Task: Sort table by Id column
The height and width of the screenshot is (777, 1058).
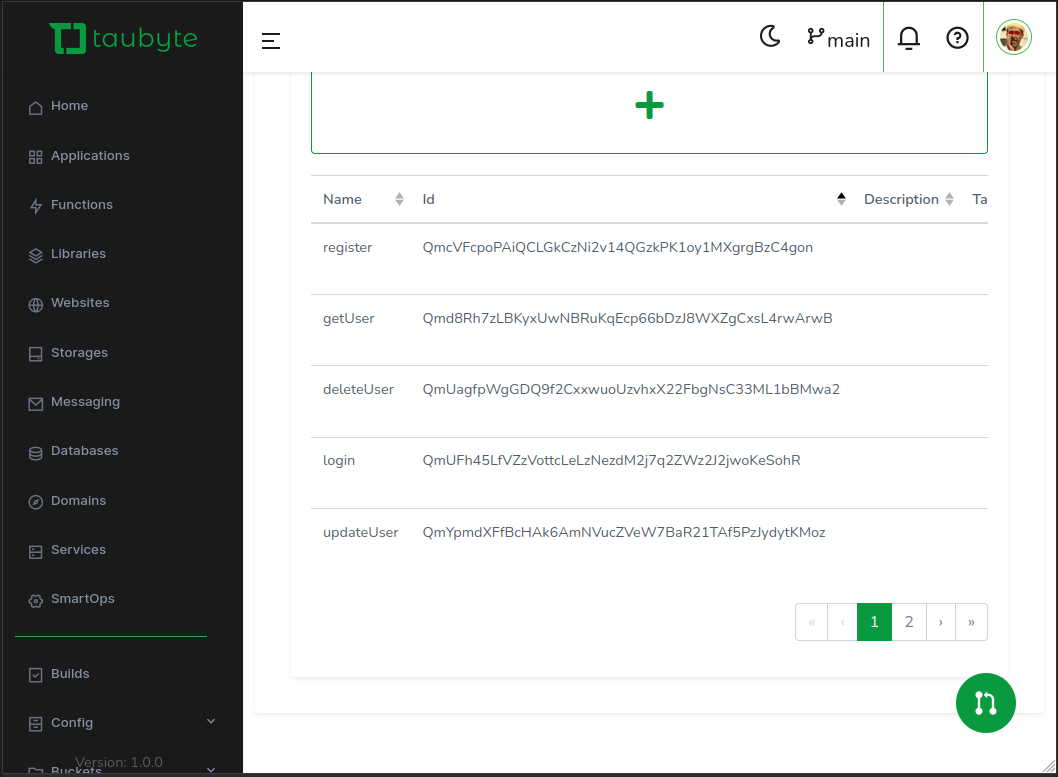Action: [841, 199]
